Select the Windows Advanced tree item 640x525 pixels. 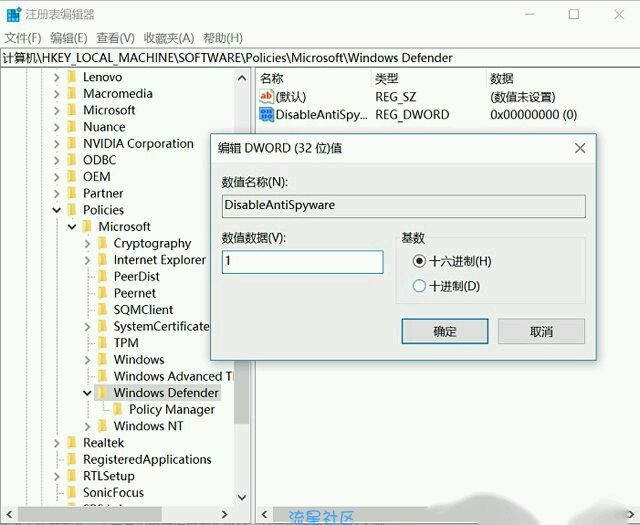pos(173,376)
